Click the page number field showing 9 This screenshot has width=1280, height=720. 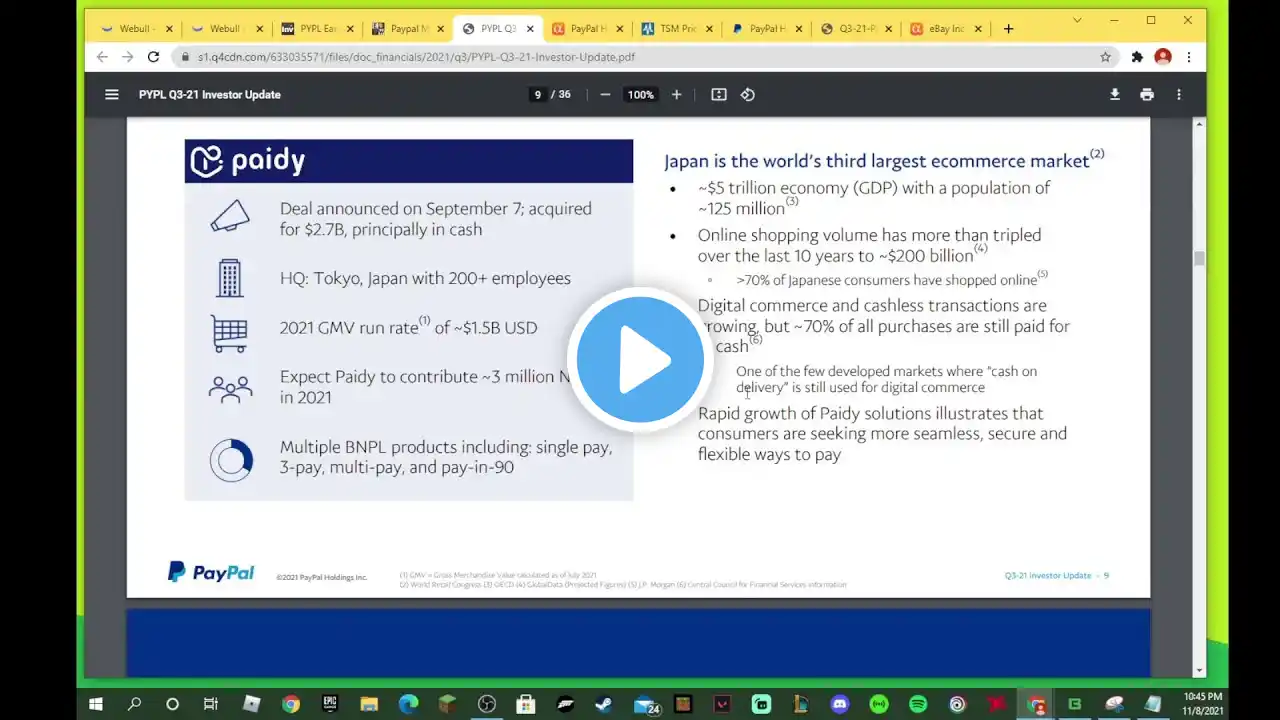click(537, 95)
